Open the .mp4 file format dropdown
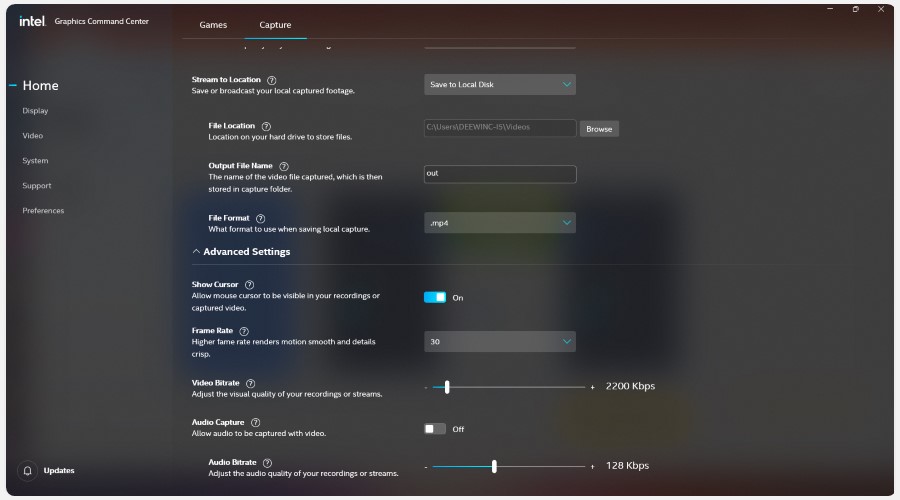900x500 pixels. (500, 223)
